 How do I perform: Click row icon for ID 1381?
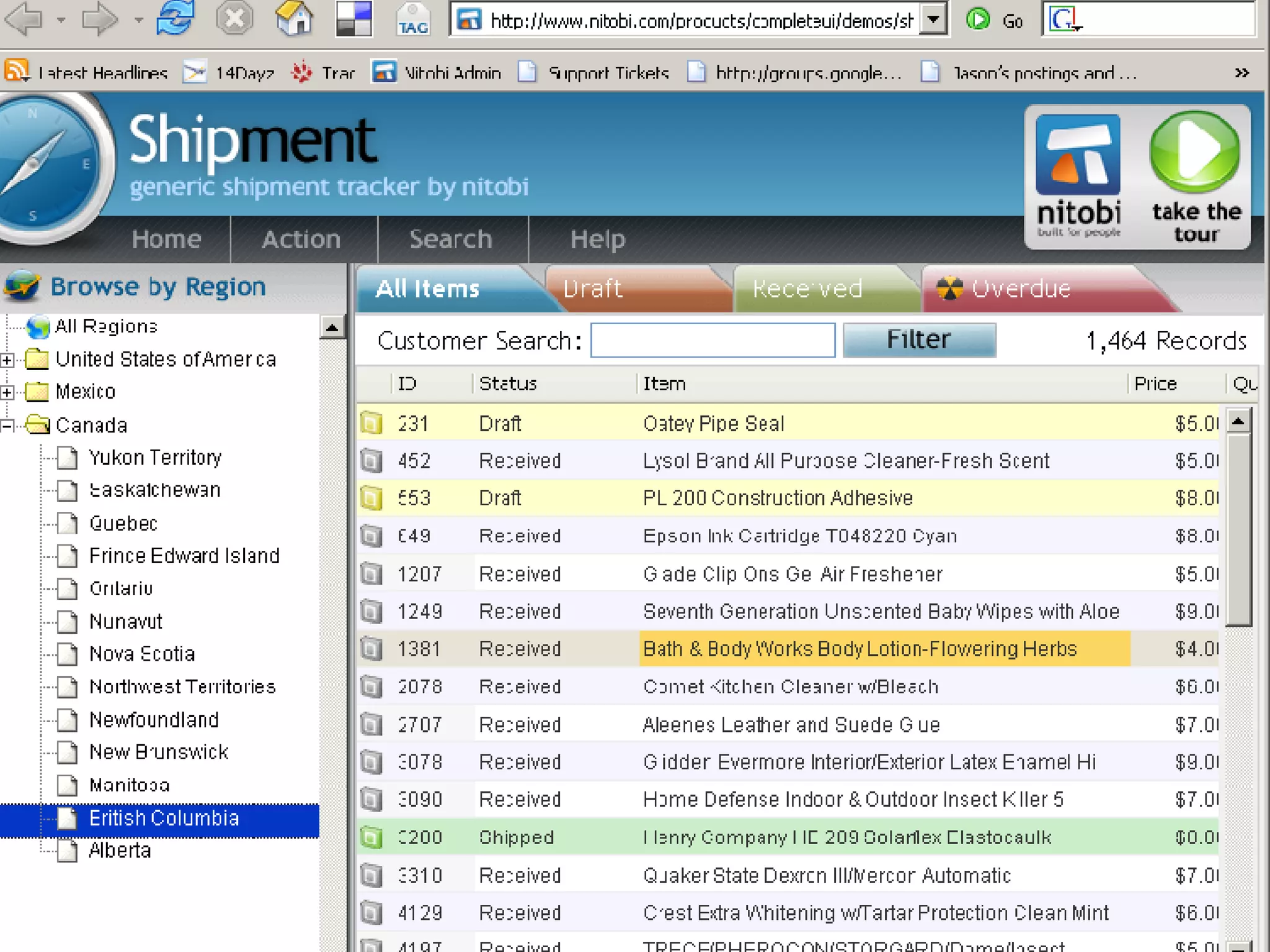(x=371, y=649)
